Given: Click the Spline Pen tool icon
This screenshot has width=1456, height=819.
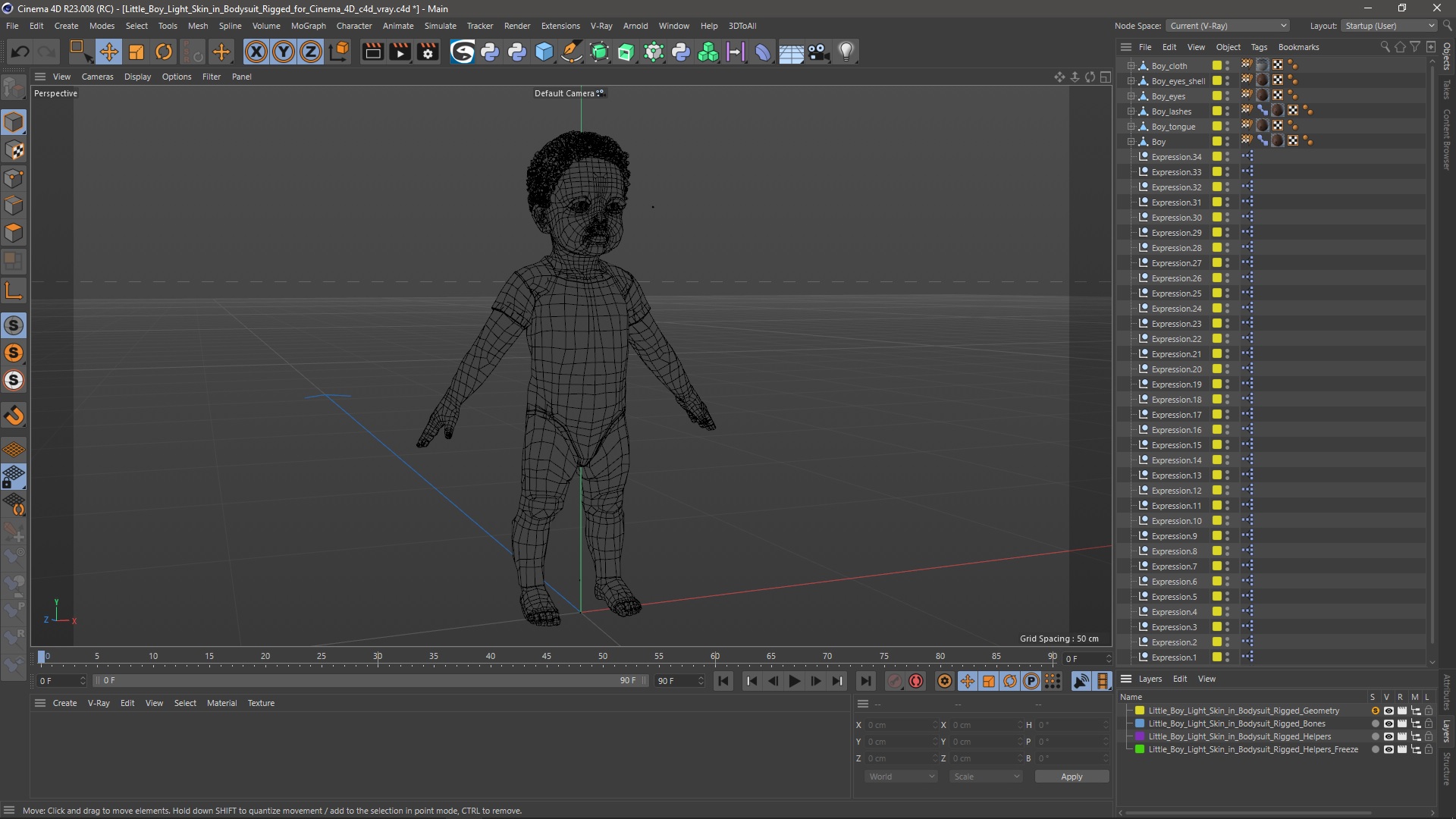Looking at the screenshot, I should pos(571,52).
